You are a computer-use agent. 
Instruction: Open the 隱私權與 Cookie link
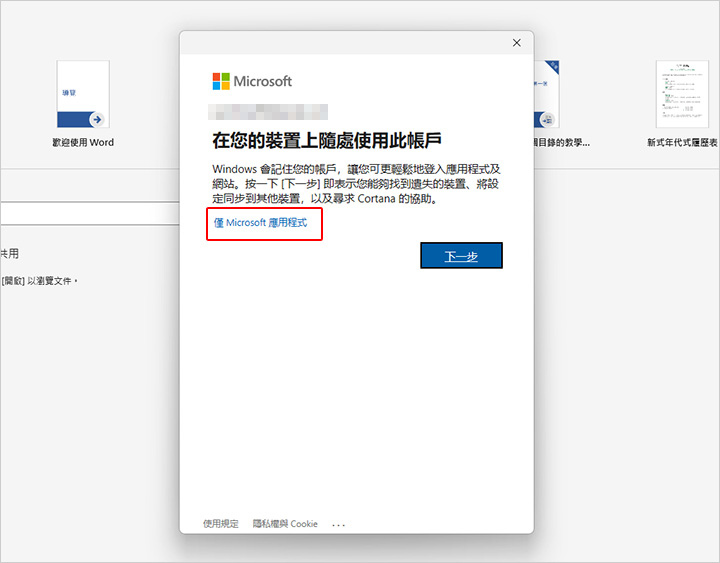coord(285,524)
